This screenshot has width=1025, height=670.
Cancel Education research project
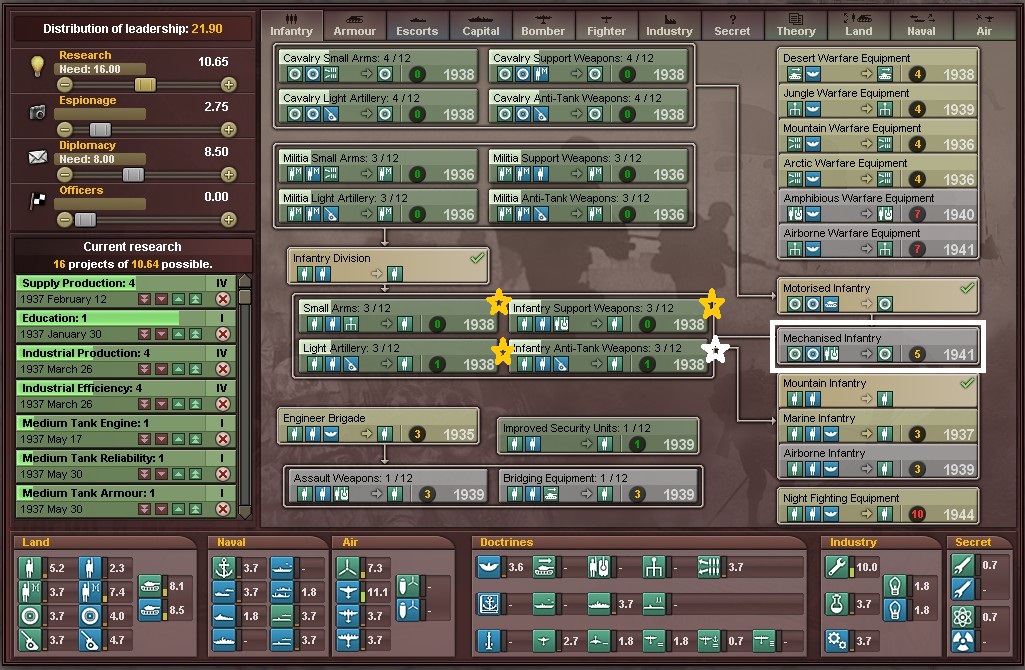tap(223, 334)
